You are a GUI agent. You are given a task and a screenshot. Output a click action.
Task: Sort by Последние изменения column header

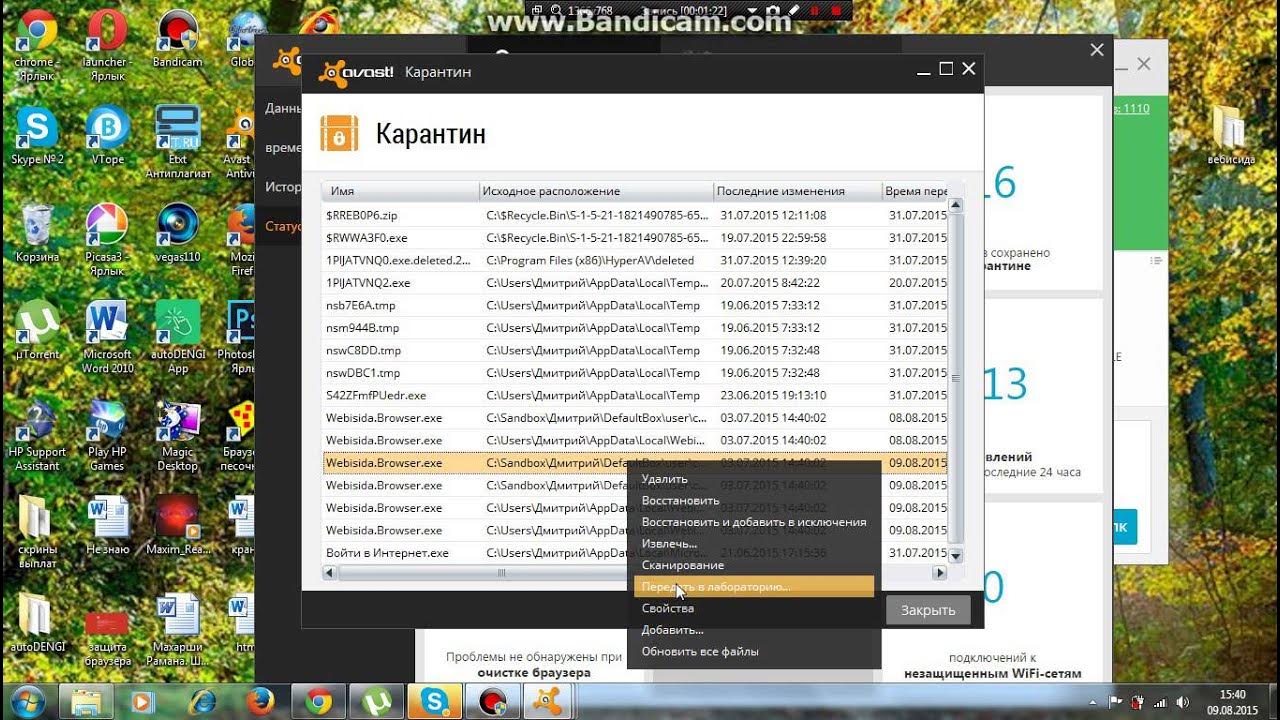[797, 191]
